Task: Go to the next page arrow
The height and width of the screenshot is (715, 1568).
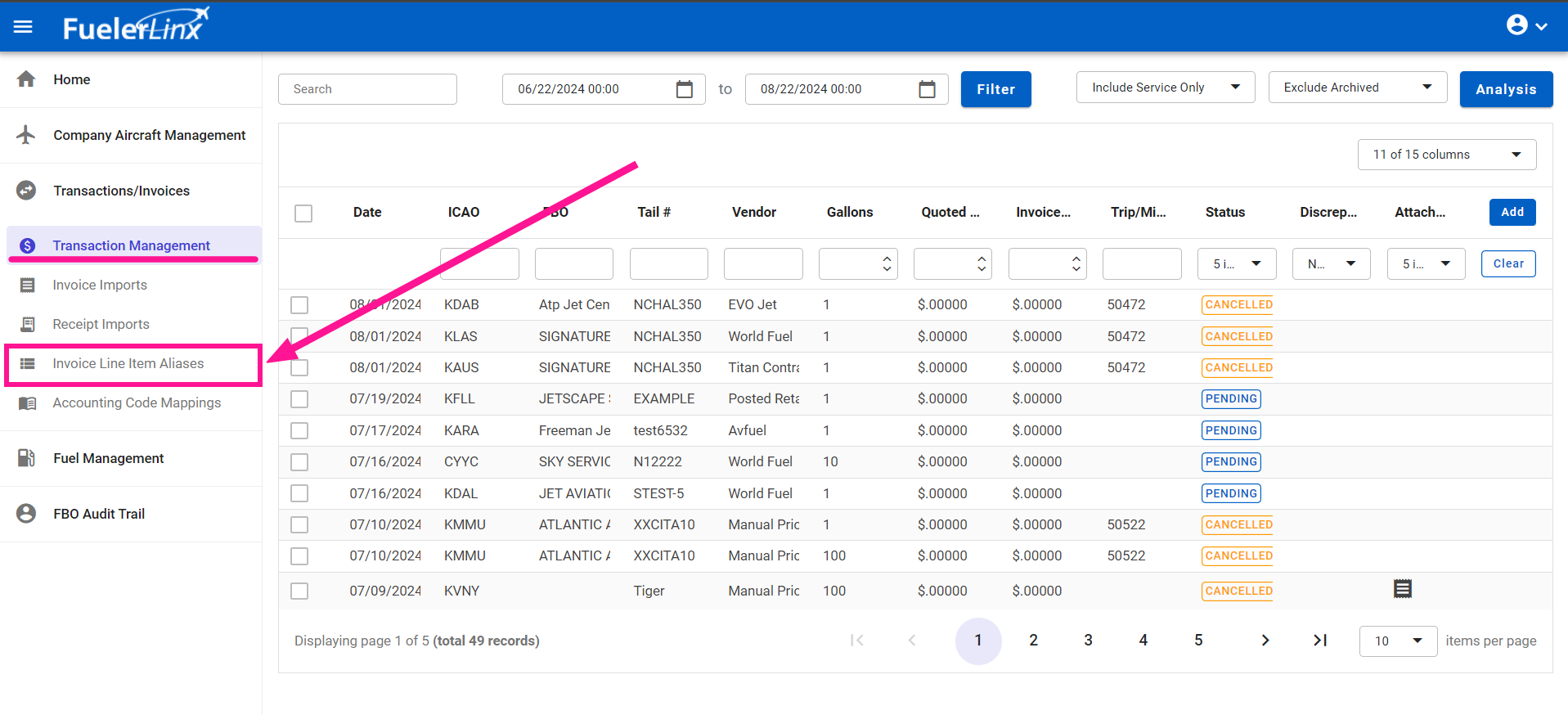Action: click(1265, 641)
